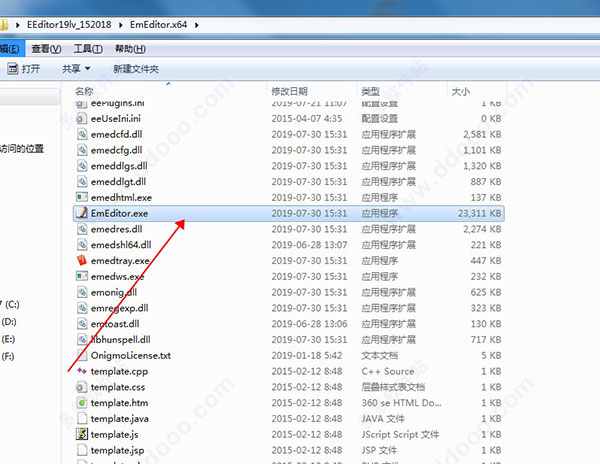The width and height of the screenshot is (600, 464).
Task: Click the emedhtml.exe file icon
Action: point(82,197)
